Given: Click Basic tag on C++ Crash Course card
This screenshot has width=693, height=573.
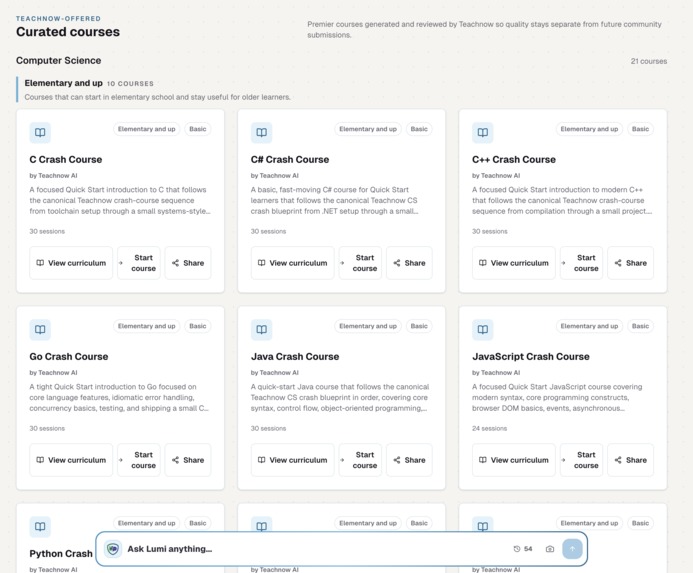Looking at the screenshot, I should tap(640, 129).
